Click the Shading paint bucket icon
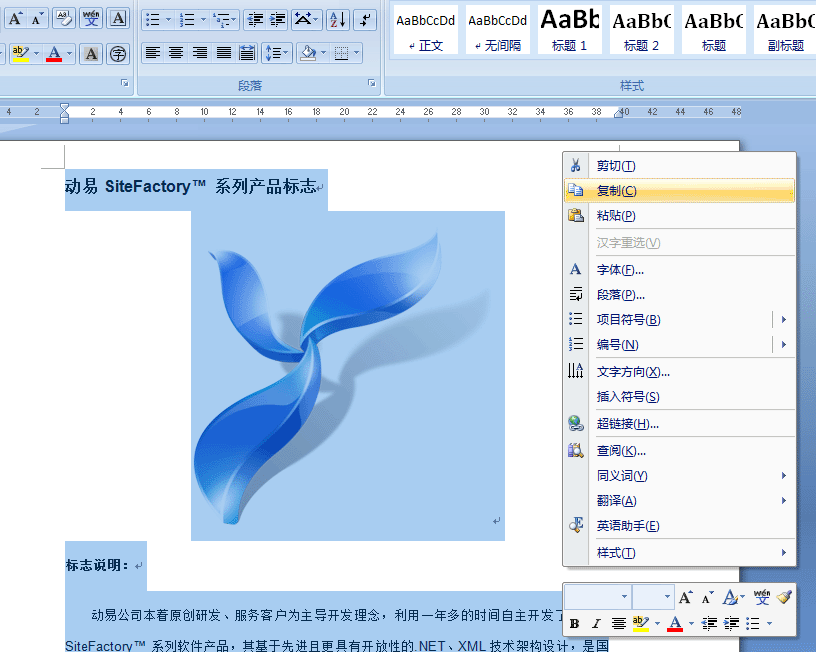Viewport: 816px width, 652px height. (x=308, y=53)
